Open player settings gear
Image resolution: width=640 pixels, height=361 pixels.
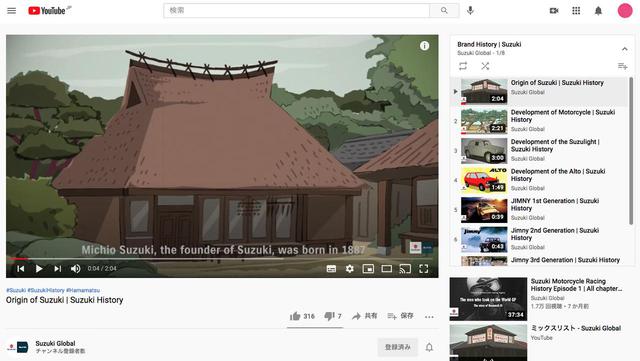[350, 269]
